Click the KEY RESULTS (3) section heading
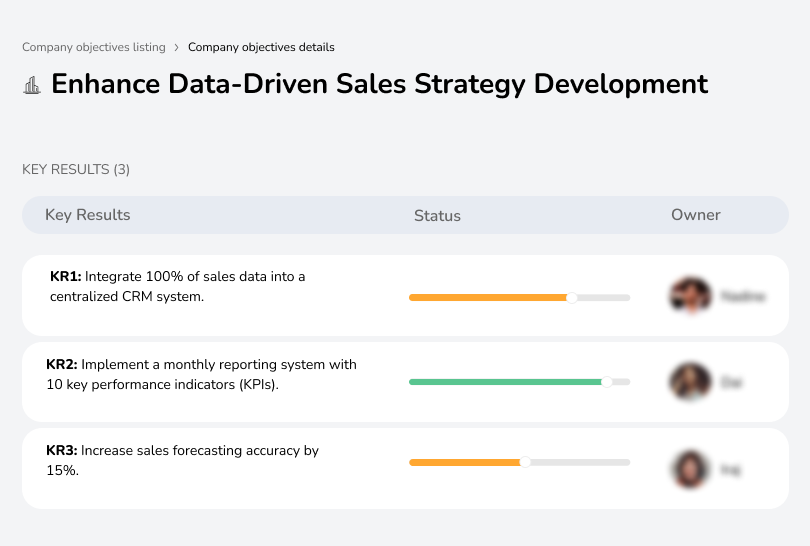810x546 pixels. pyautogui.click(x=76, y=169)
